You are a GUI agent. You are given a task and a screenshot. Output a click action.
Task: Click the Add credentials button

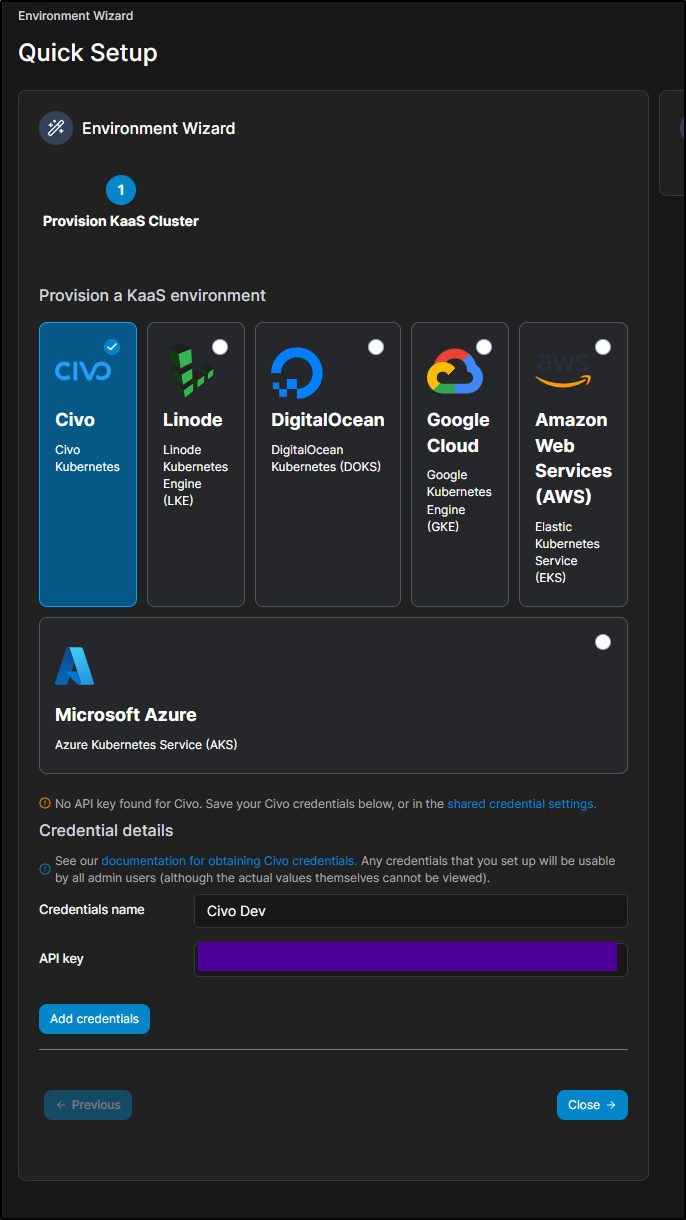(94, 1019)
